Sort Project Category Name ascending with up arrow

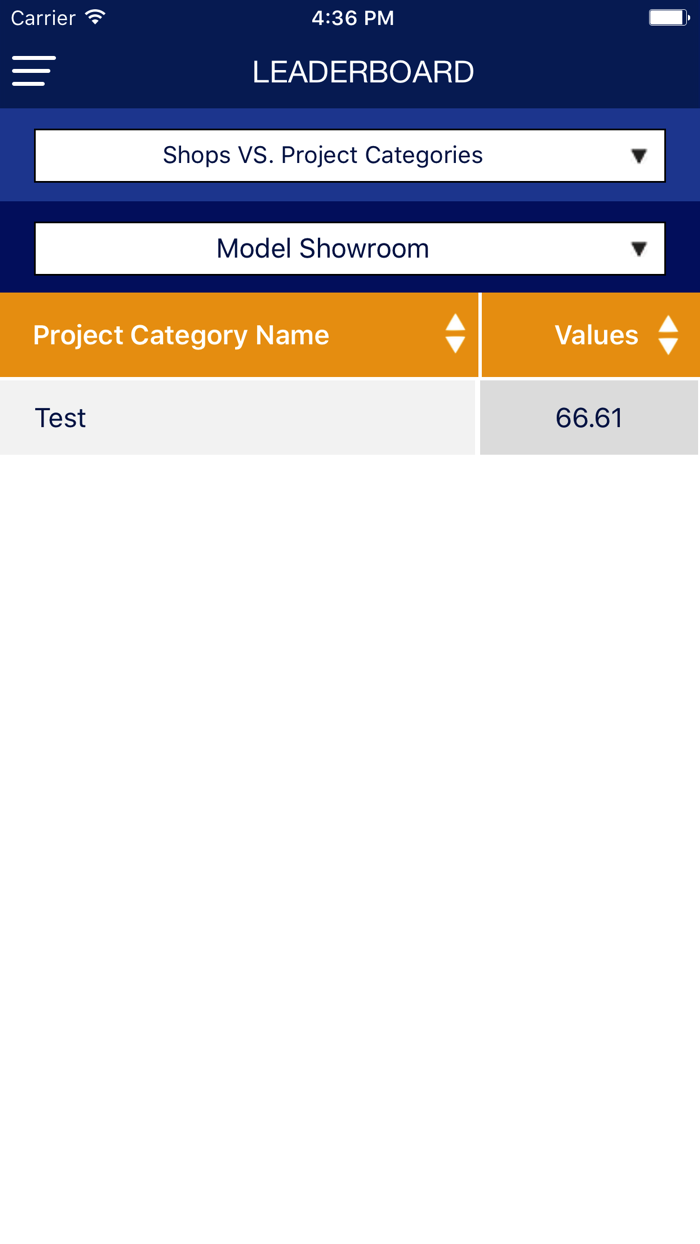tap(455, 323)
